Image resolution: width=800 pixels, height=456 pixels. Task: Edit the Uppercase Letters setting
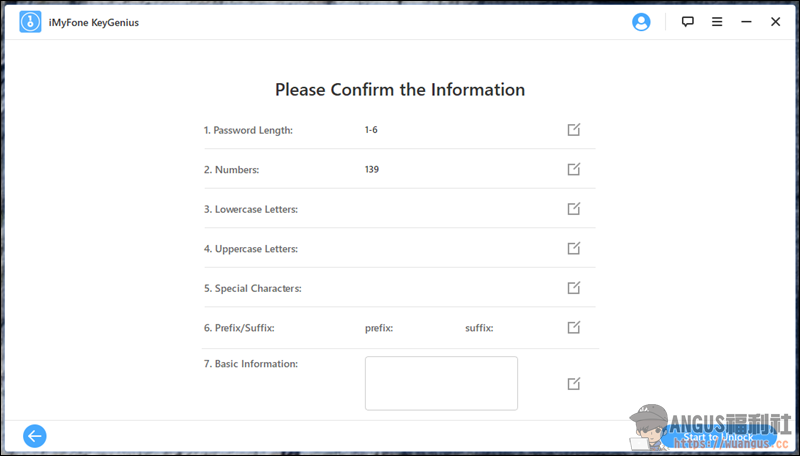[574, 248]
